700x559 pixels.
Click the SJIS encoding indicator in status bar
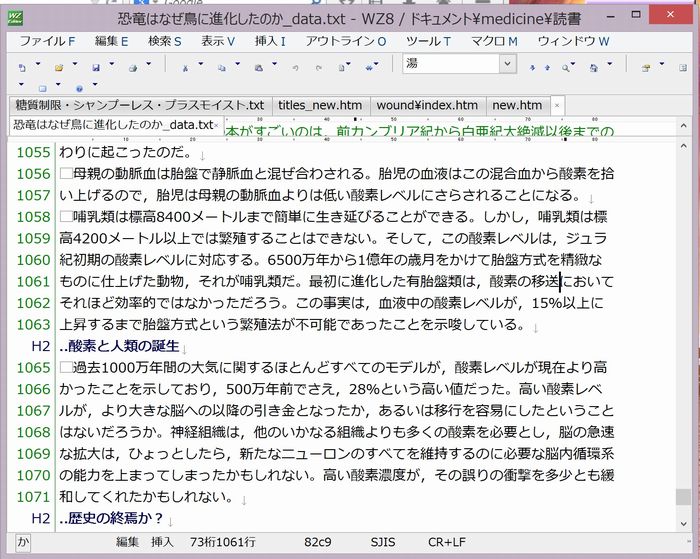[x=383, y=541]
